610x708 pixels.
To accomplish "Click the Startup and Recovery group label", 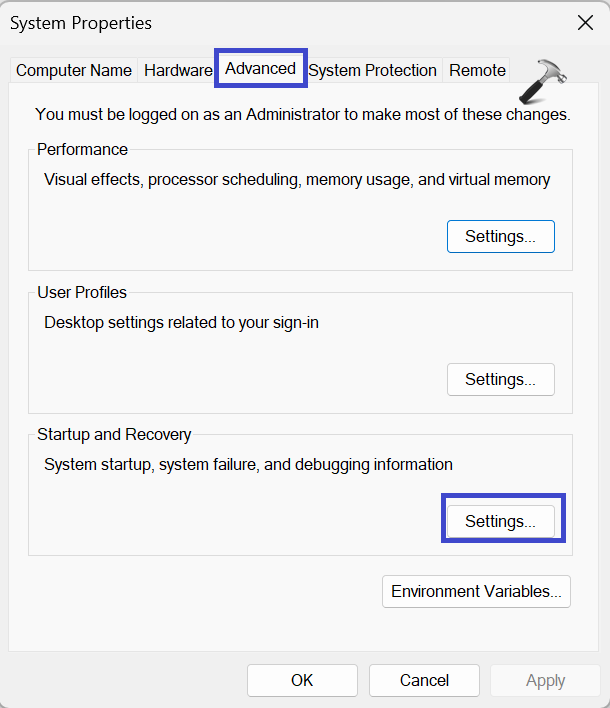I will [x=114, y=435].
